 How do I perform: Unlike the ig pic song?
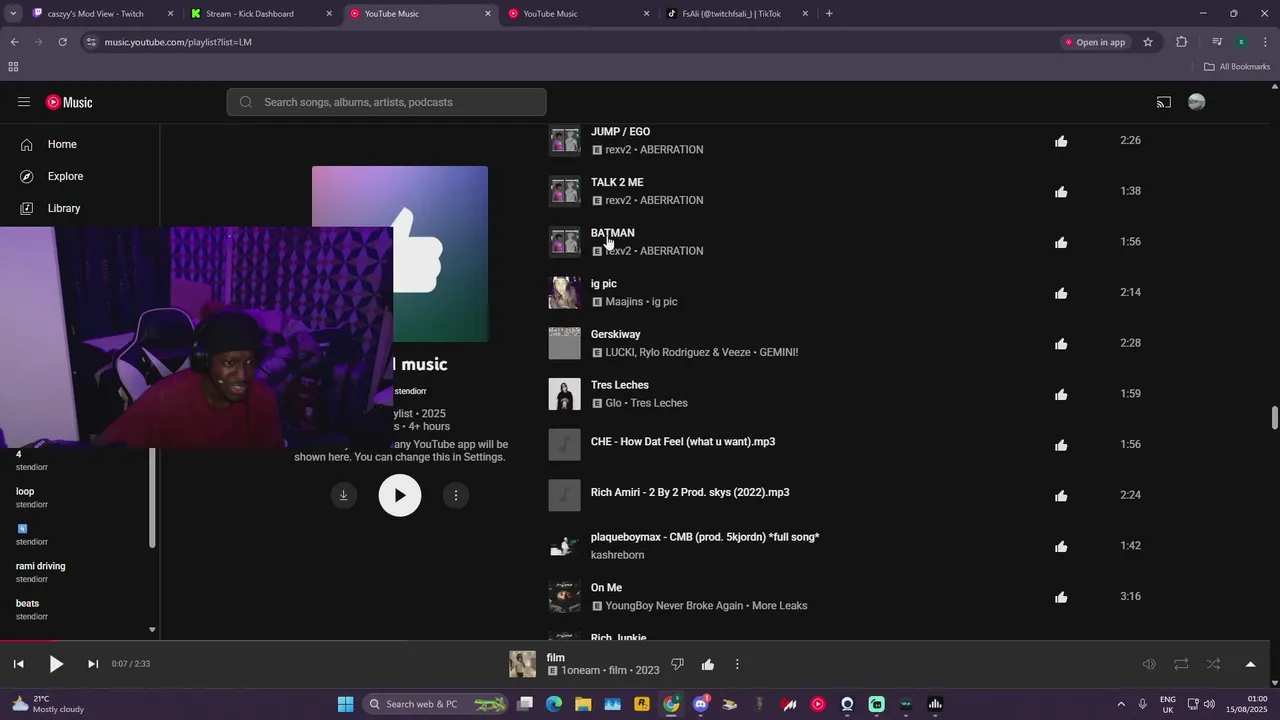pyautogui.click(x=1061, y=293)
